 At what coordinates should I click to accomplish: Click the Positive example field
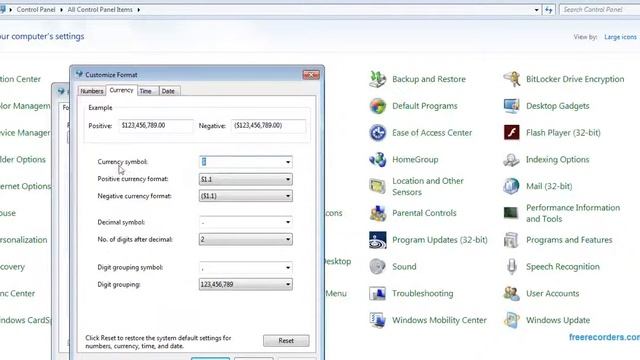pos(156,126)
